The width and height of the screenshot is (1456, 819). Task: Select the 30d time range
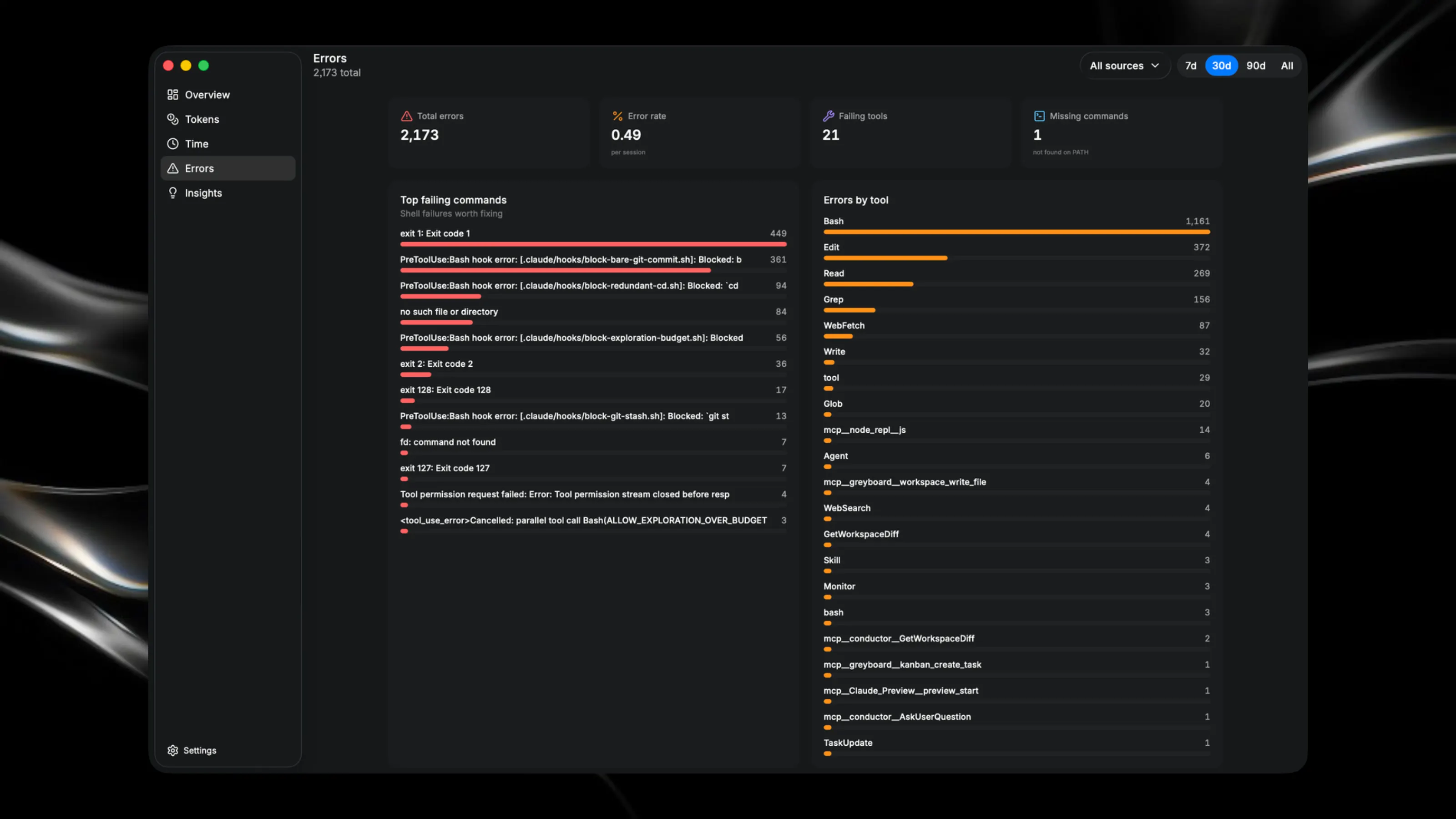pyautogui.click(x=1221, y=66)
